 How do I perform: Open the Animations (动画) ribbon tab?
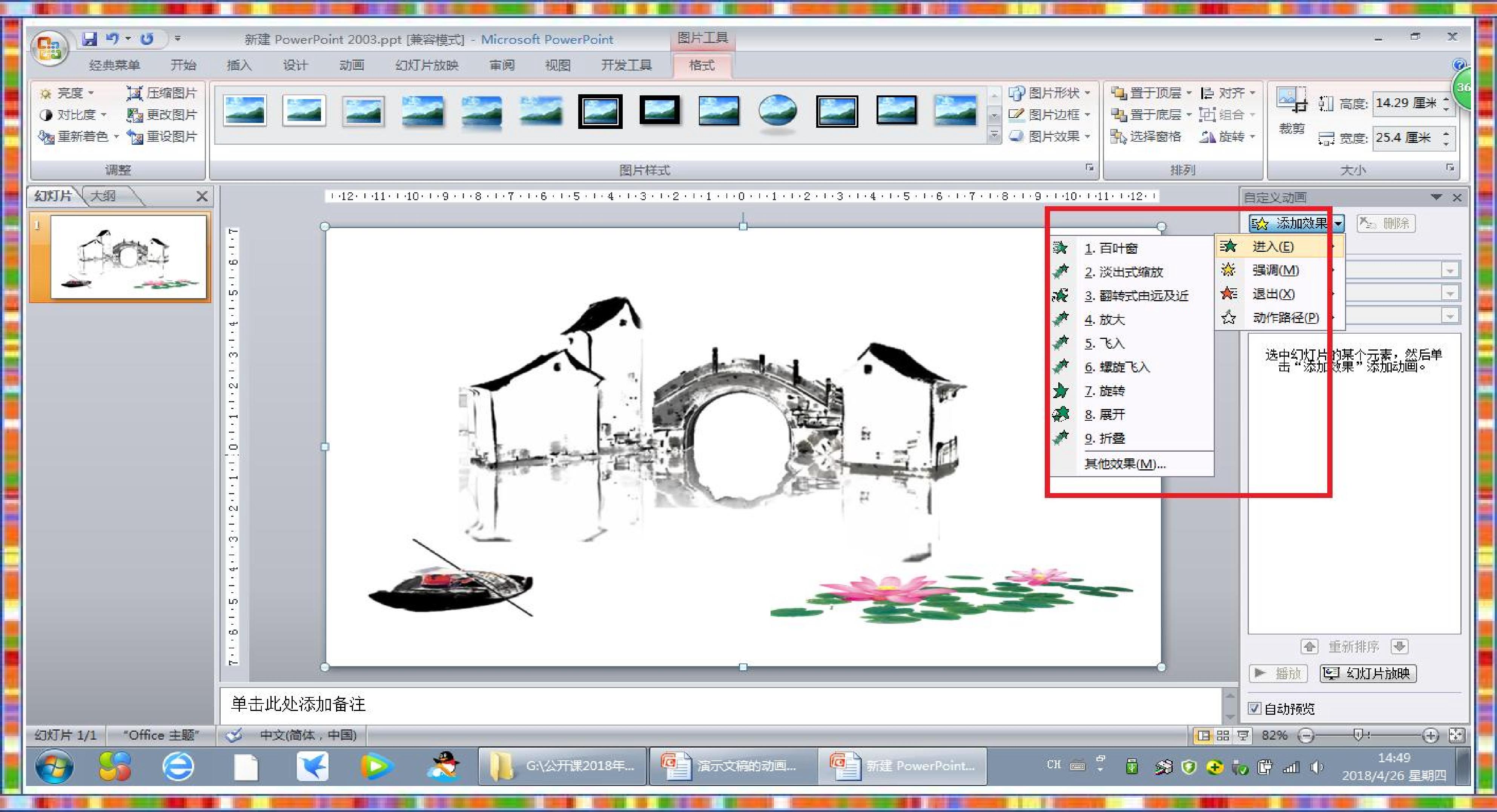coord(351,65)
